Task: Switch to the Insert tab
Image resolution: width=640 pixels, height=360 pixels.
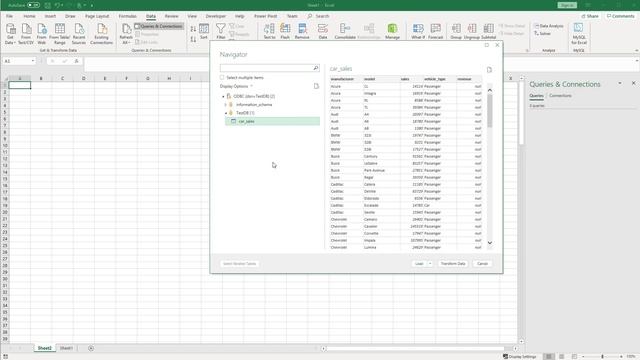Action: [x=50, y=16]
